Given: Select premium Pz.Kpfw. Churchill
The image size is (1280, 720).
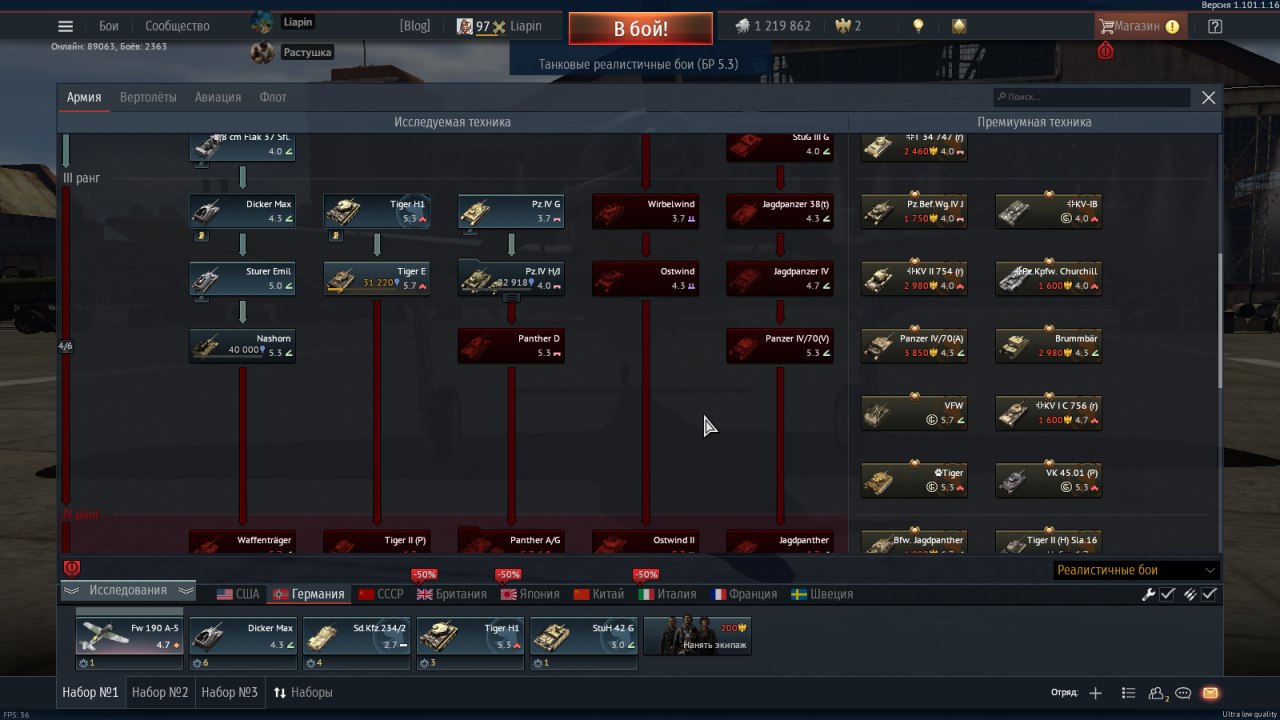Looking at the screenshot, I should 1048,278.
